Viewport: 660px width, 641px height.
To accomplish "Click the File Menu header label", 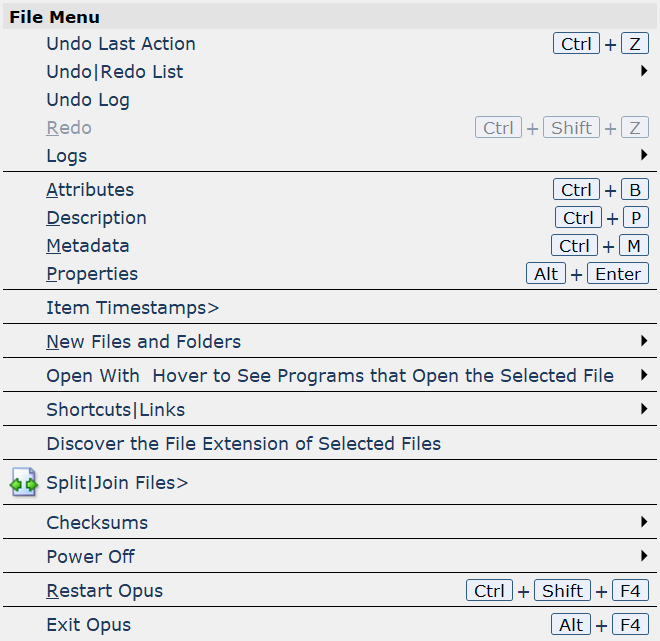I will tap(54, 17).
